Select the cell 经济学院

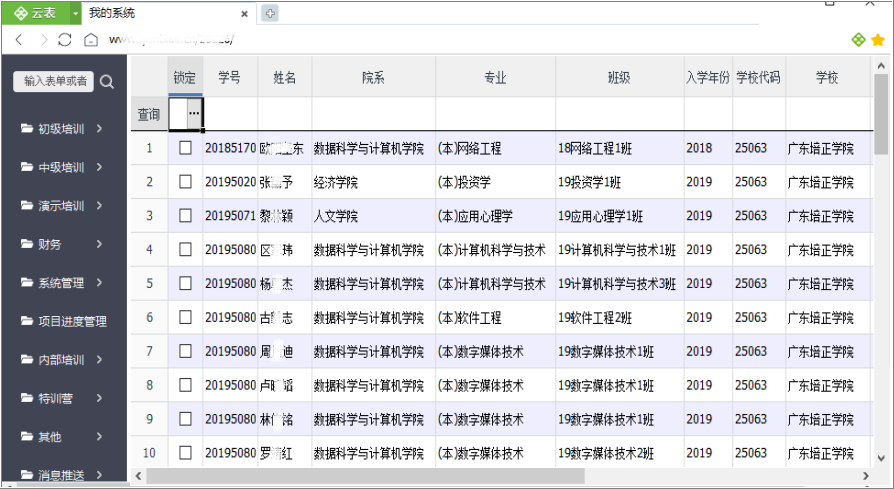tap(373, 182)
